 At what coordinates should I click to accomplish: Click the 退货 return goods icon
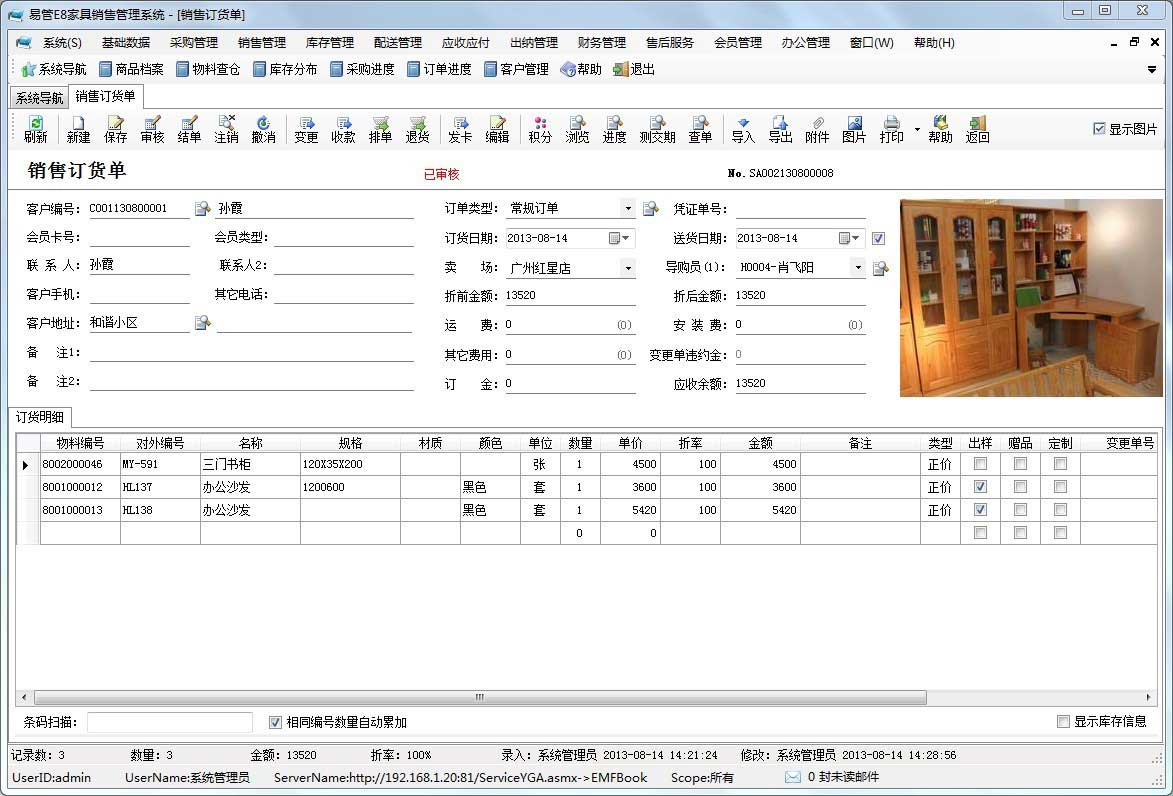click(417, 129)
